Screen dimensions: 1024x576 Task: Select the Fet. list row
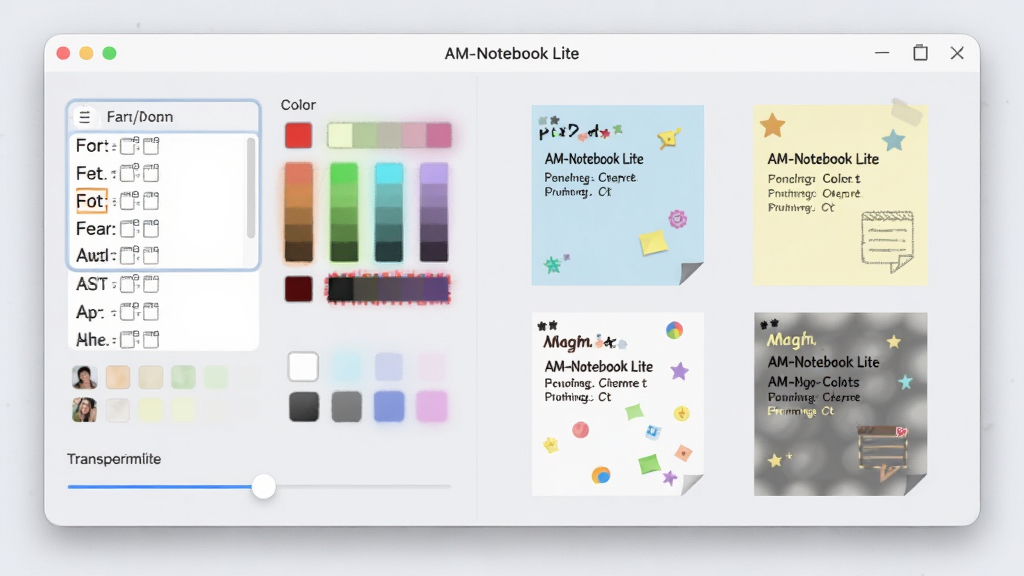pos(157,173)
